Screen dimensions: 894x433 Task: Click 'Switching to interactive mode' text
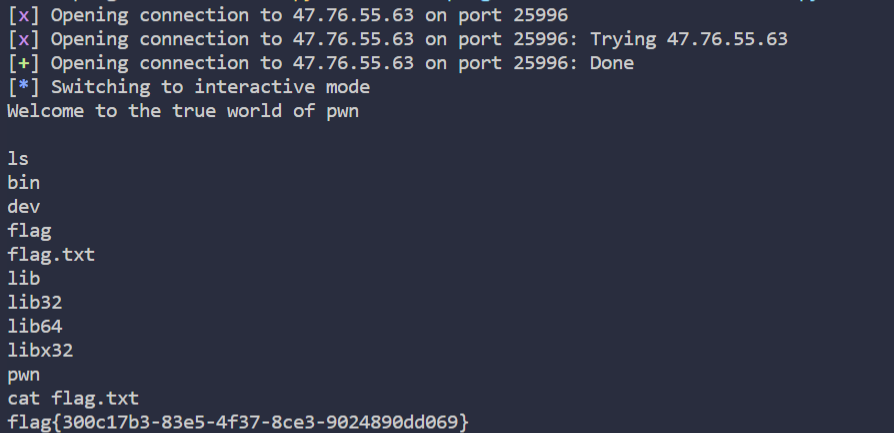coord(210,87)
